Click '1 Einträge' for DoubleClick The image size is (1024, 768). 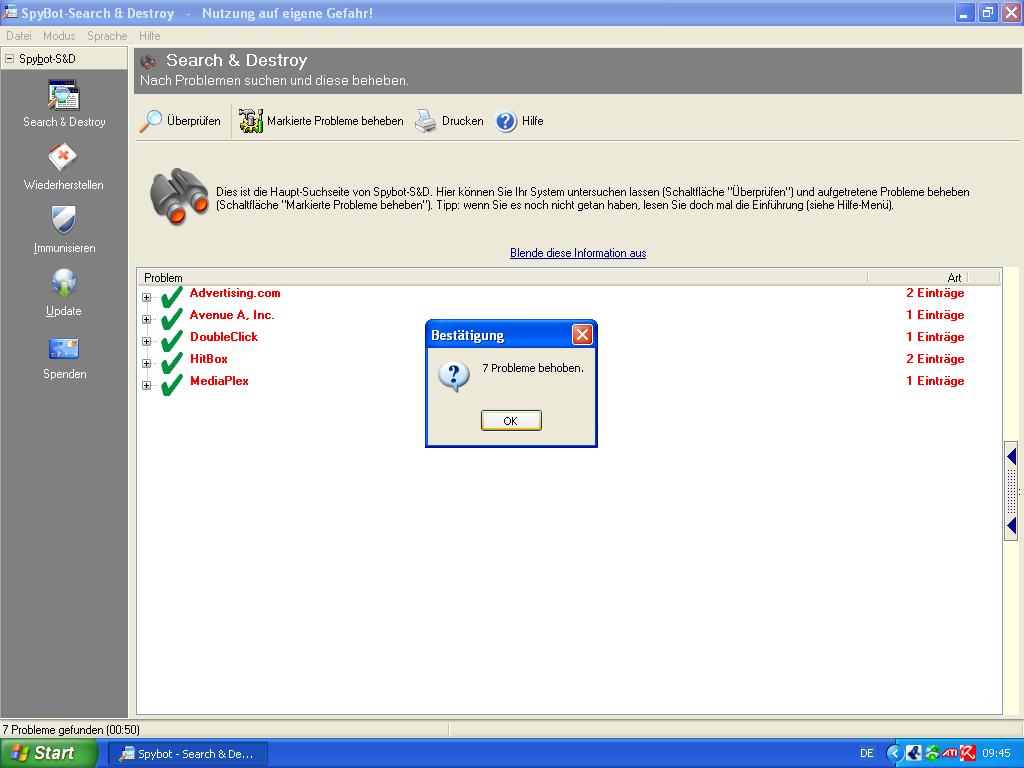935,337
